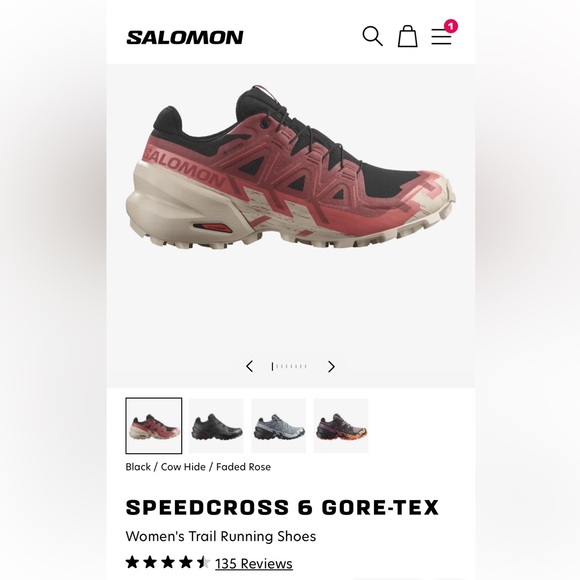Select the all-black shoe color thumbnail
This screenshot has width=580, height=580.
tap(216, 426)
